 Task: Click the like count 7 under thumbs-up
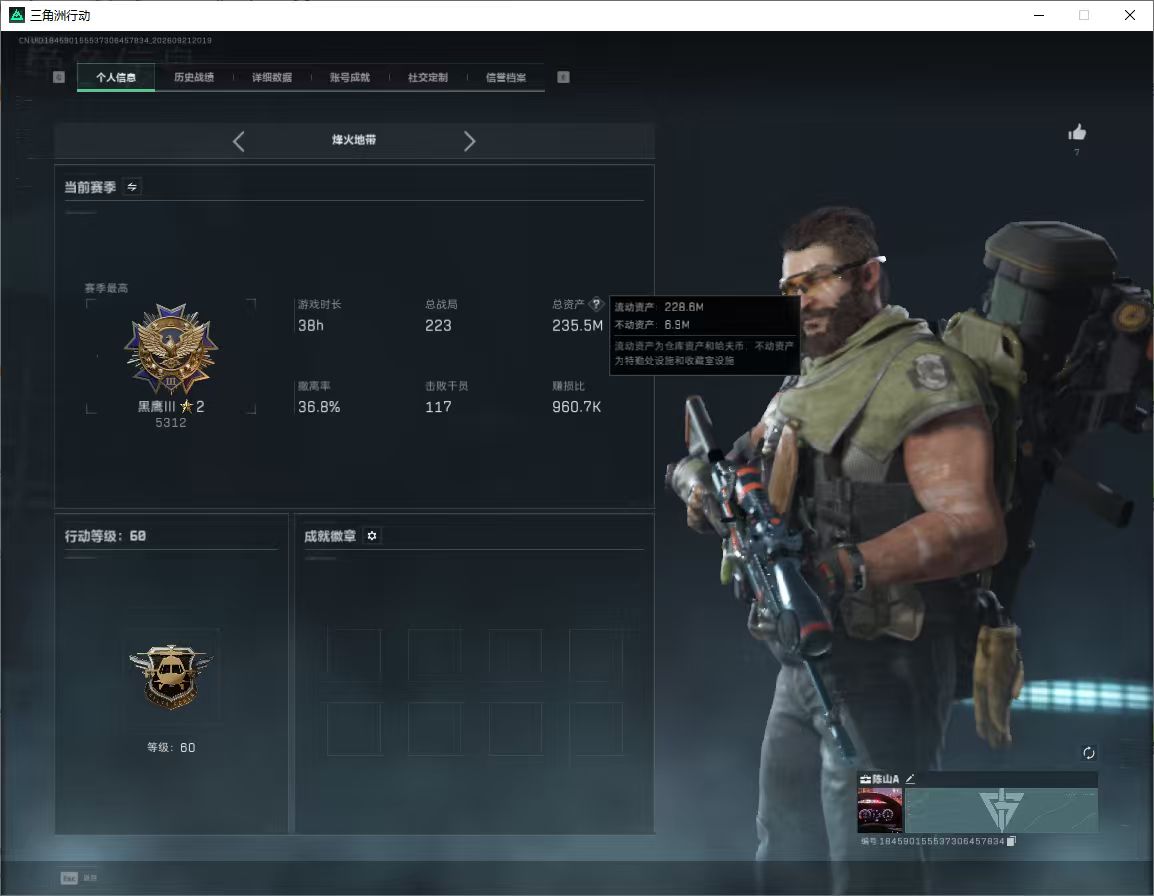(1077, 152)
